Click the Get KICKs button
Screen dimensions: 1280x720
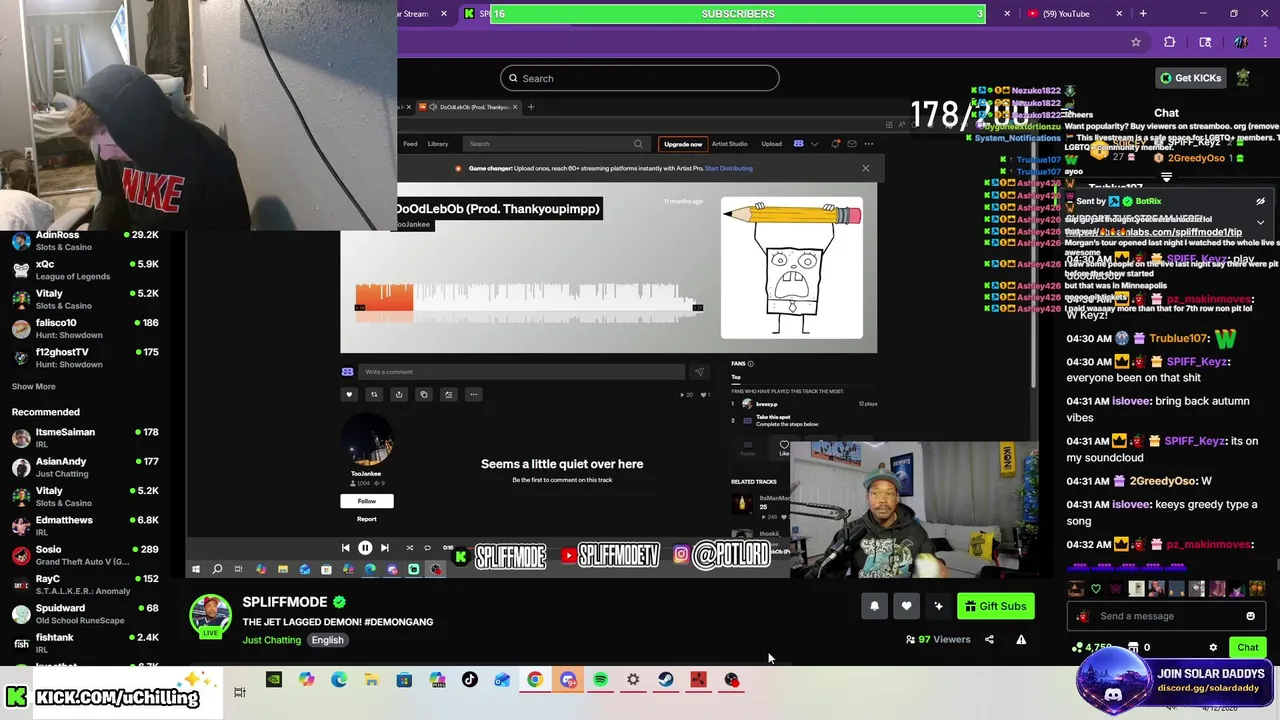click(x=1190, y=78)
